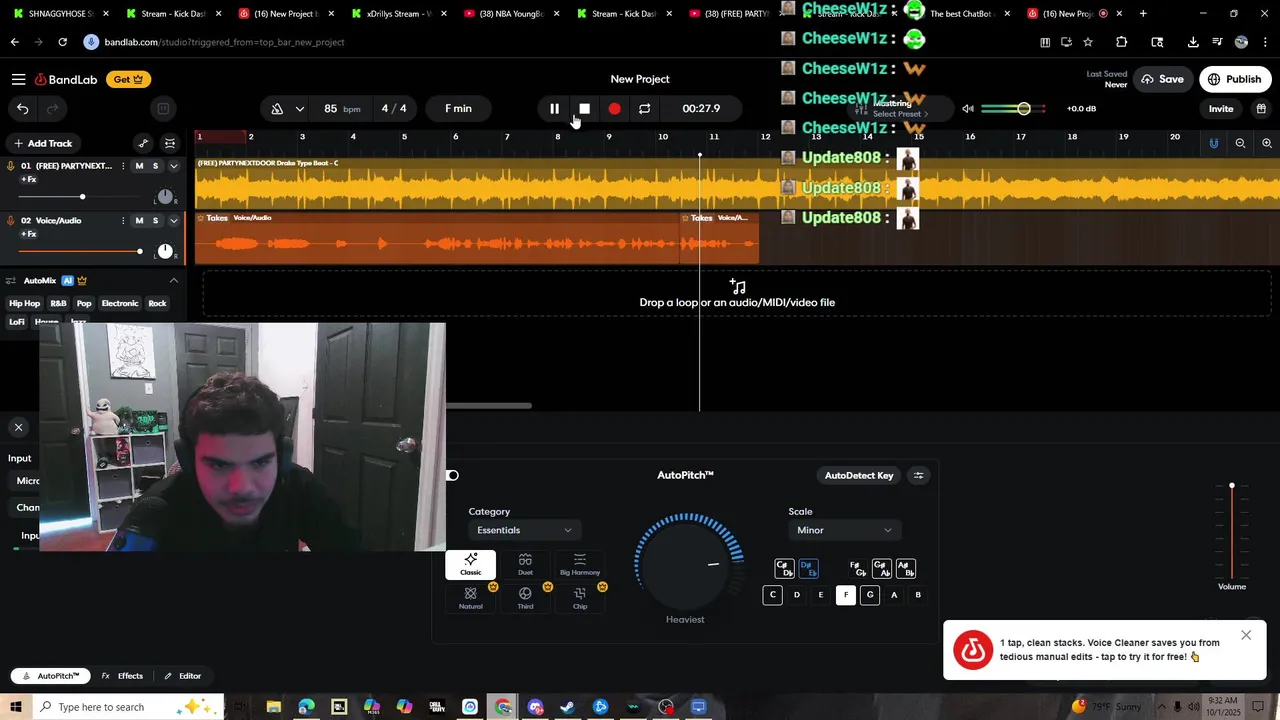
Task: Open the Scale Minor dropdown
Action: pyautogui.click(x=845, y=531)
